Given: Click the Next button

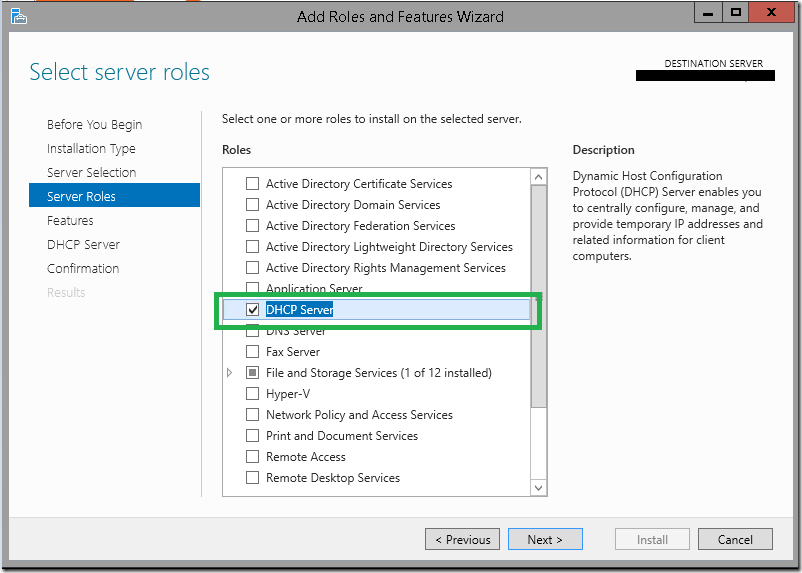Looking at the screenshot, I should (x=545, y=539).
